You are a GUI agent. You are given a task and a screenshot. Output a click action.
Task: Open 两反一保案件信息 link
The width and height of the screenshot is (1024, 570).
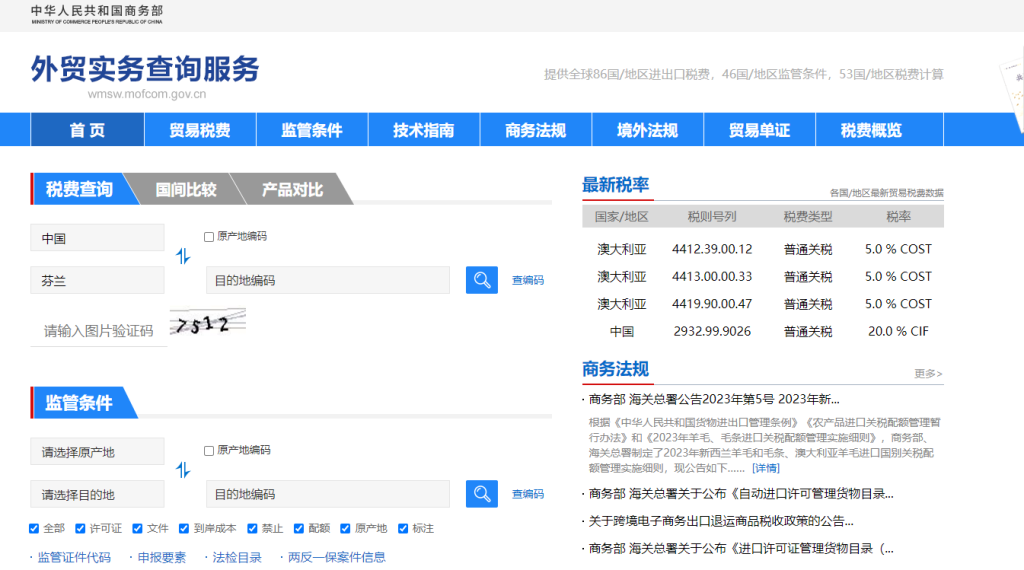click(336, 557)
